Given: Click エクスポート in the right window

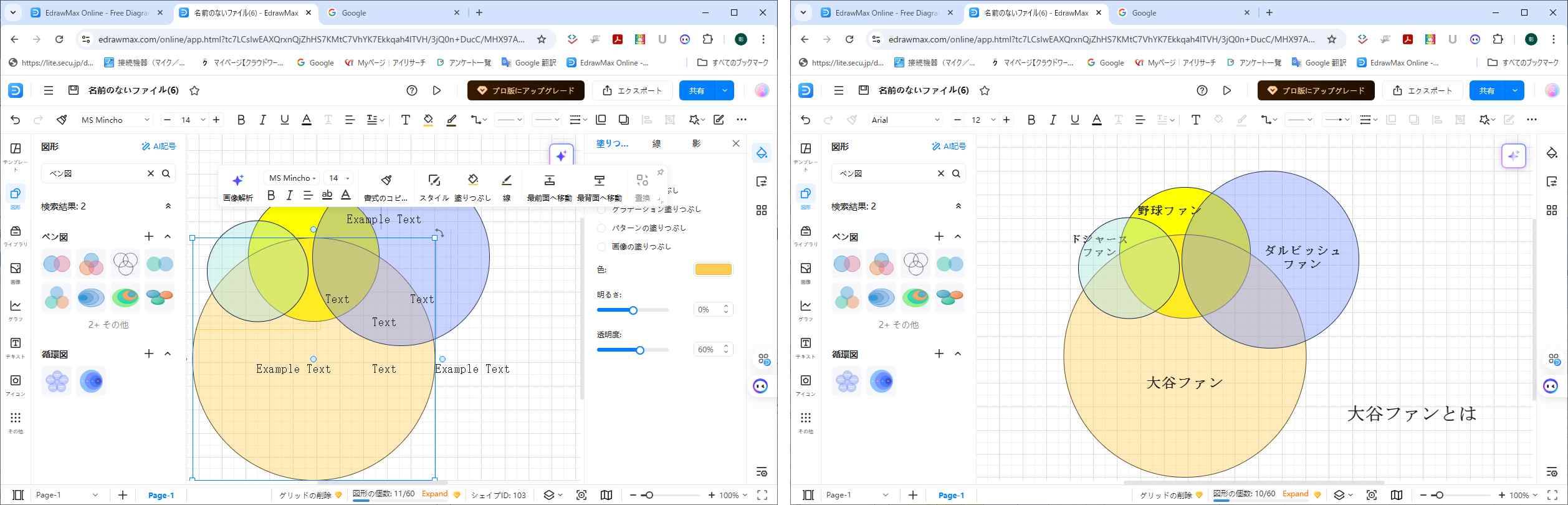Looking at the screenshot, I should click(x=1423, y=90).
